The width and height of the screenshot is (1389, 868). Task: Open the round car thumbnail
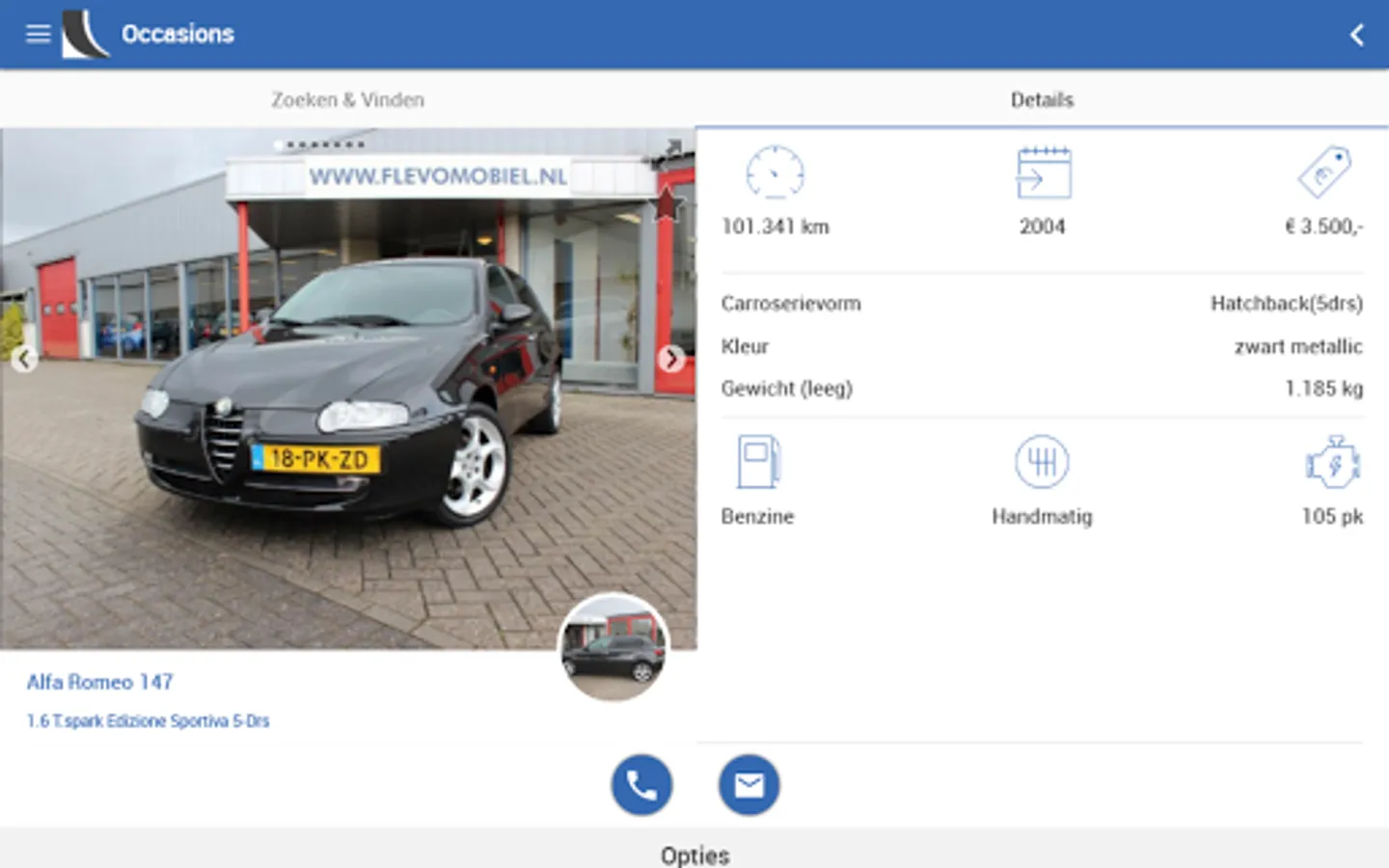coord(613,647)
